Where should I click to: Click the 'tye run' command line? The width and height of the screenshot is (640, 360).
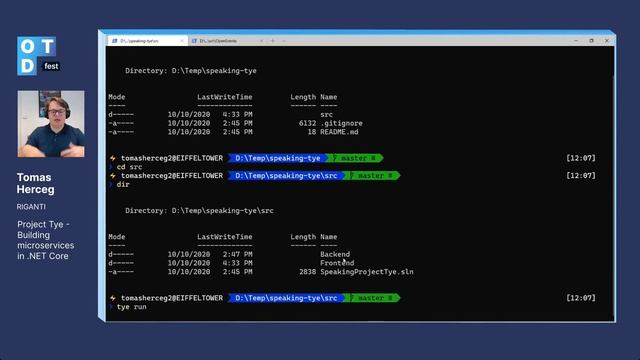click(131, 307)
